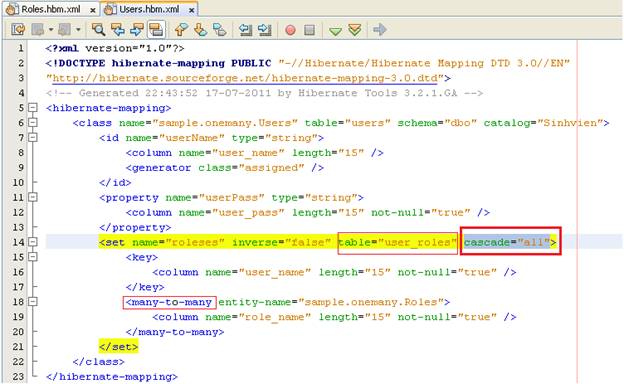Click name="sample.onemany.Users" attribute

[x=208, y=123]
